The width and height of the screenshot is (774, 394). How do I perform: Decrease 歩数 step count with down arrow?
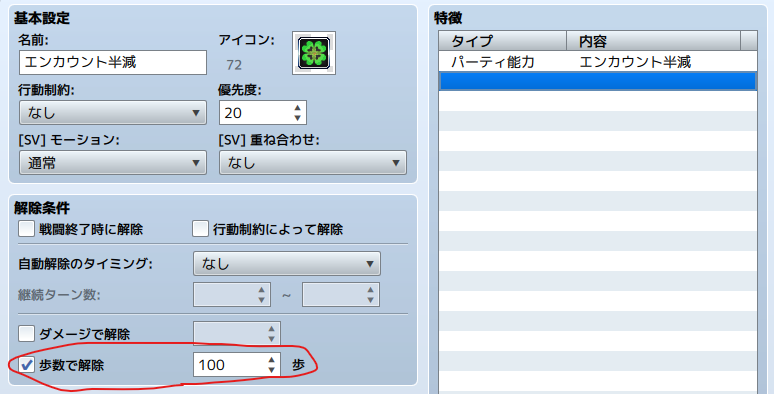coord(271,370)
